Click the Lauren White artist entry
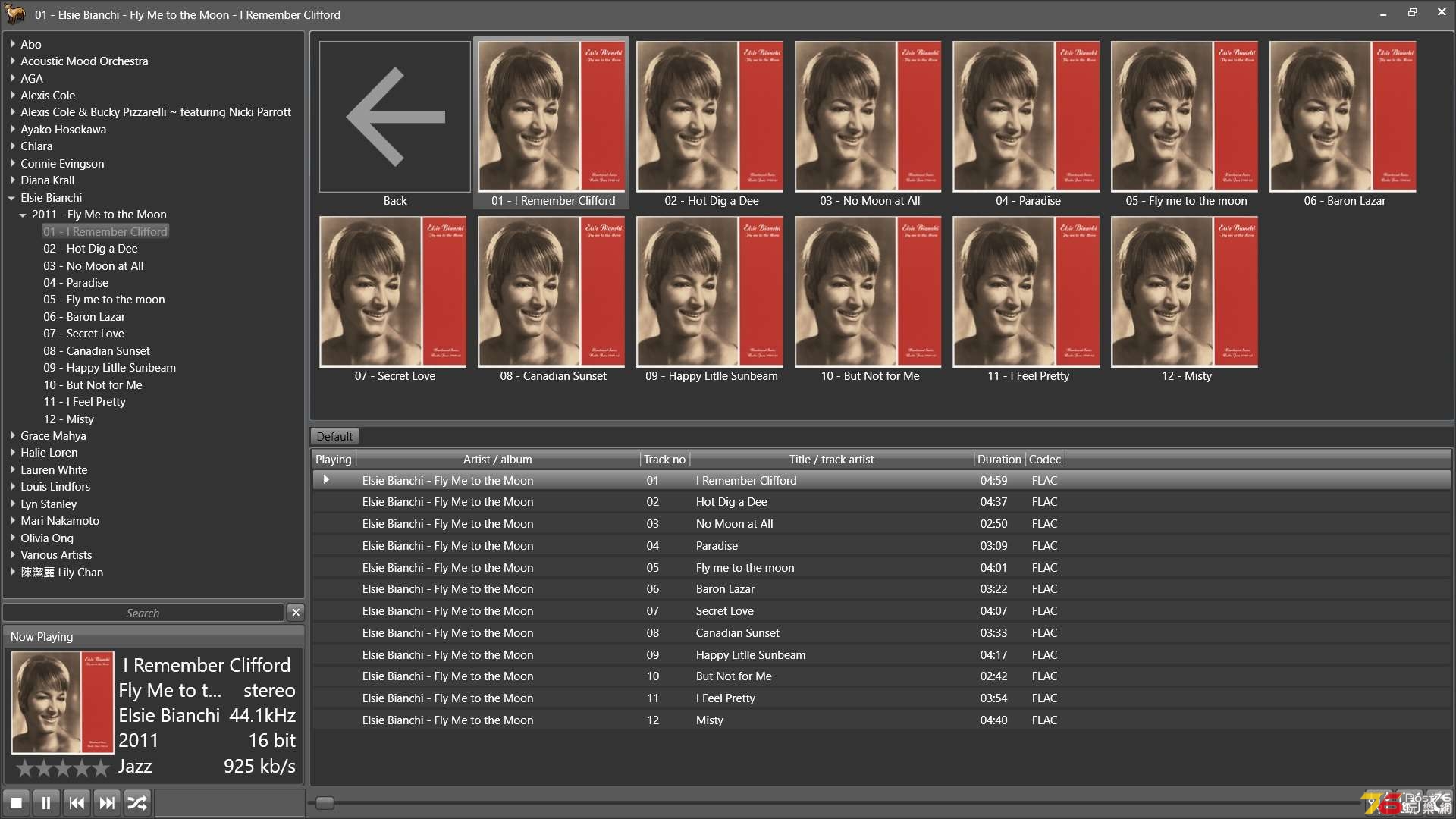The height and width of the screenshot is (819, 1456). 54,470
